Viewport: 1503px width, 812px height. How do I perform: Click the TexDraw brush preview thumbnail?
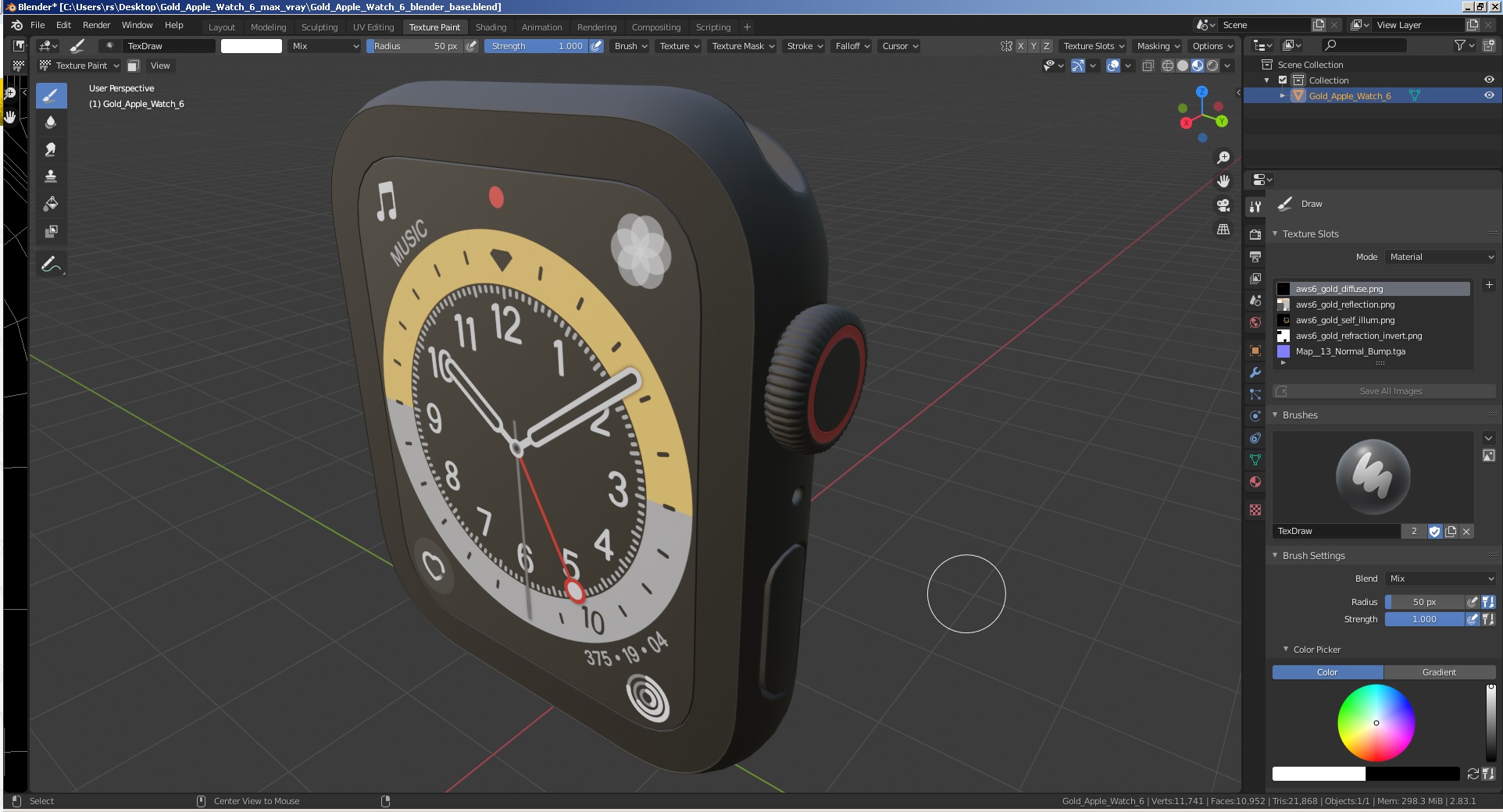pos(1373,477)
